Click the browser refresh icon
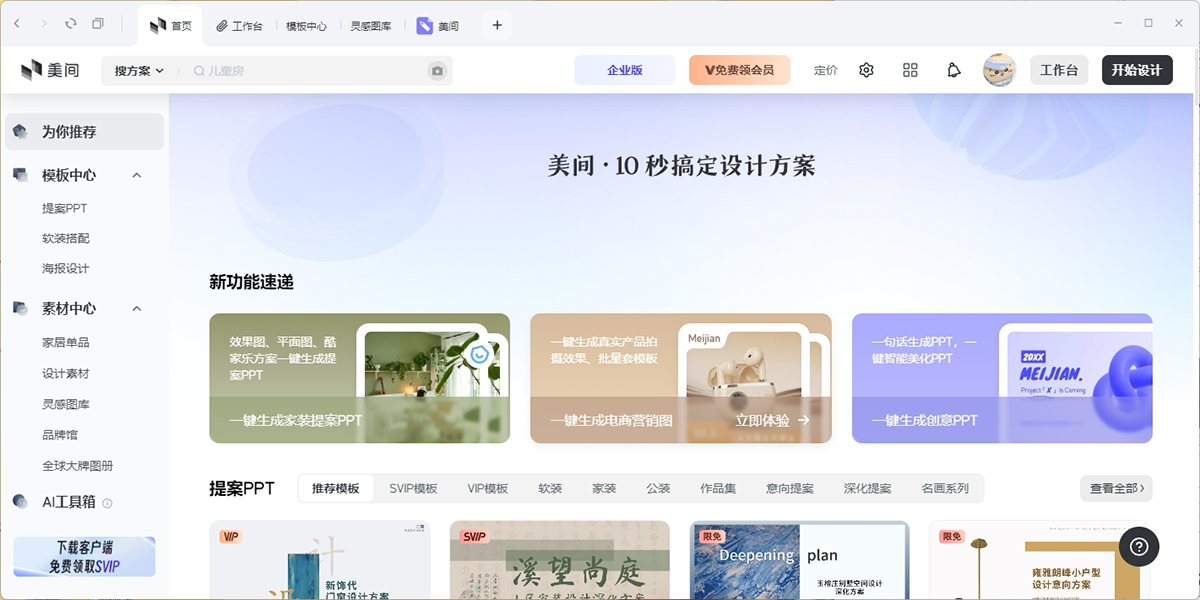This screenshot has height=600, width=1200. (70, 24)
